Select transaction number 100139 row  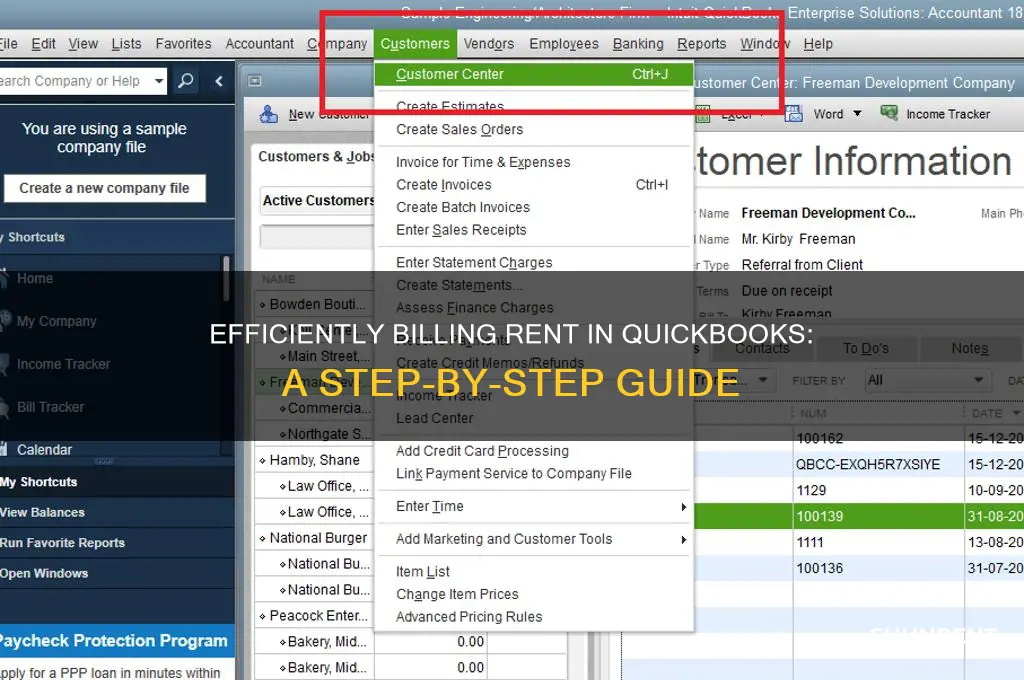(x=859, y=516)
